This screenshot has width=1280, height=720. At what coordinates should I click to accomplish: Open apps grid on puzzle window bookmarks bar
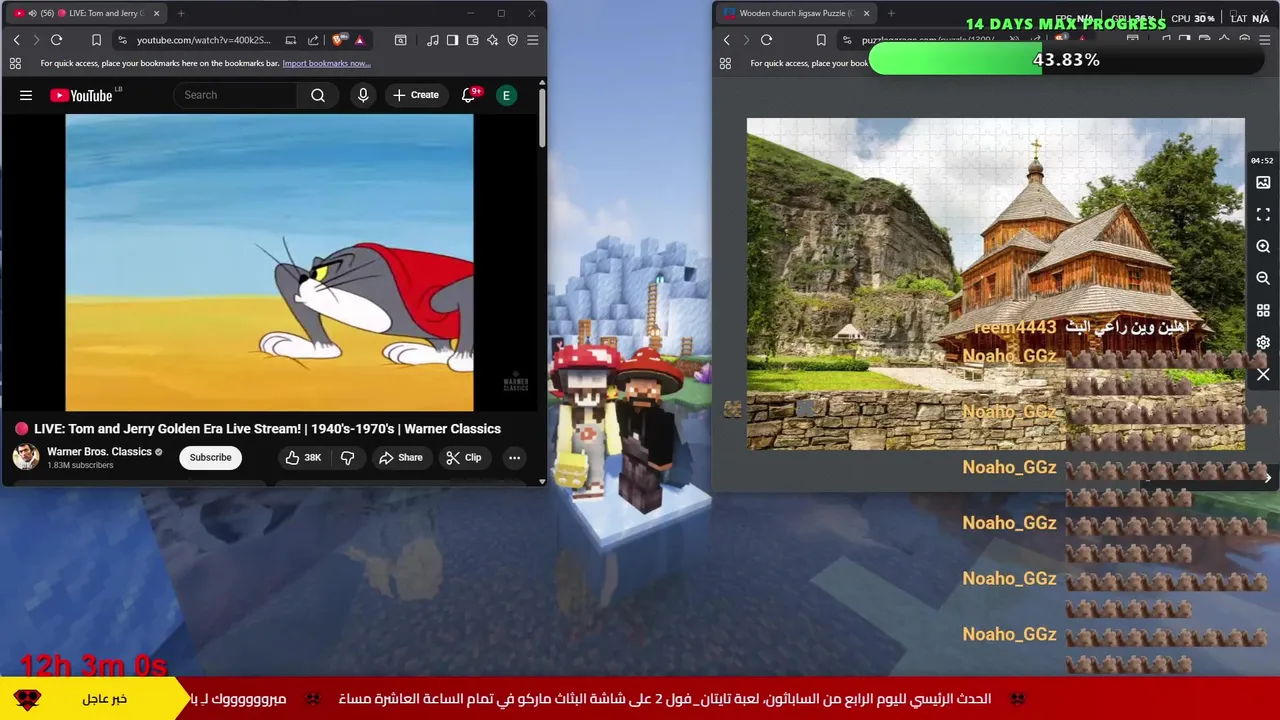[725, 63]
